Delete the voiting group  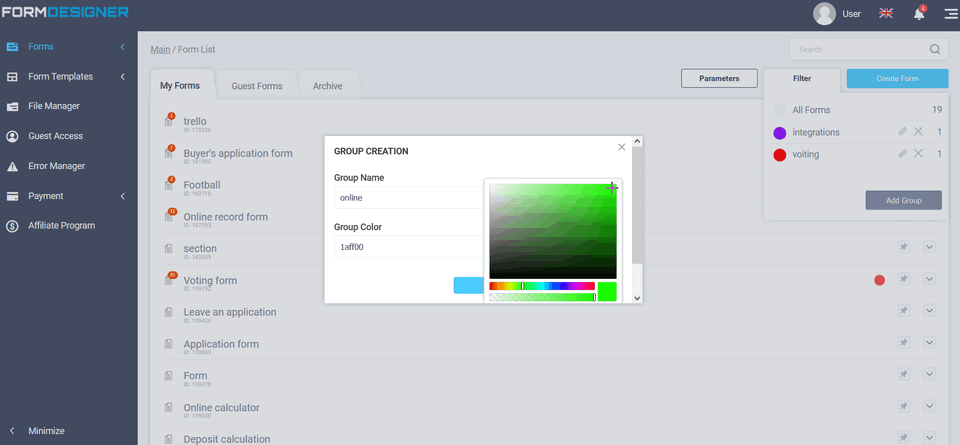[x=918, y=154]
